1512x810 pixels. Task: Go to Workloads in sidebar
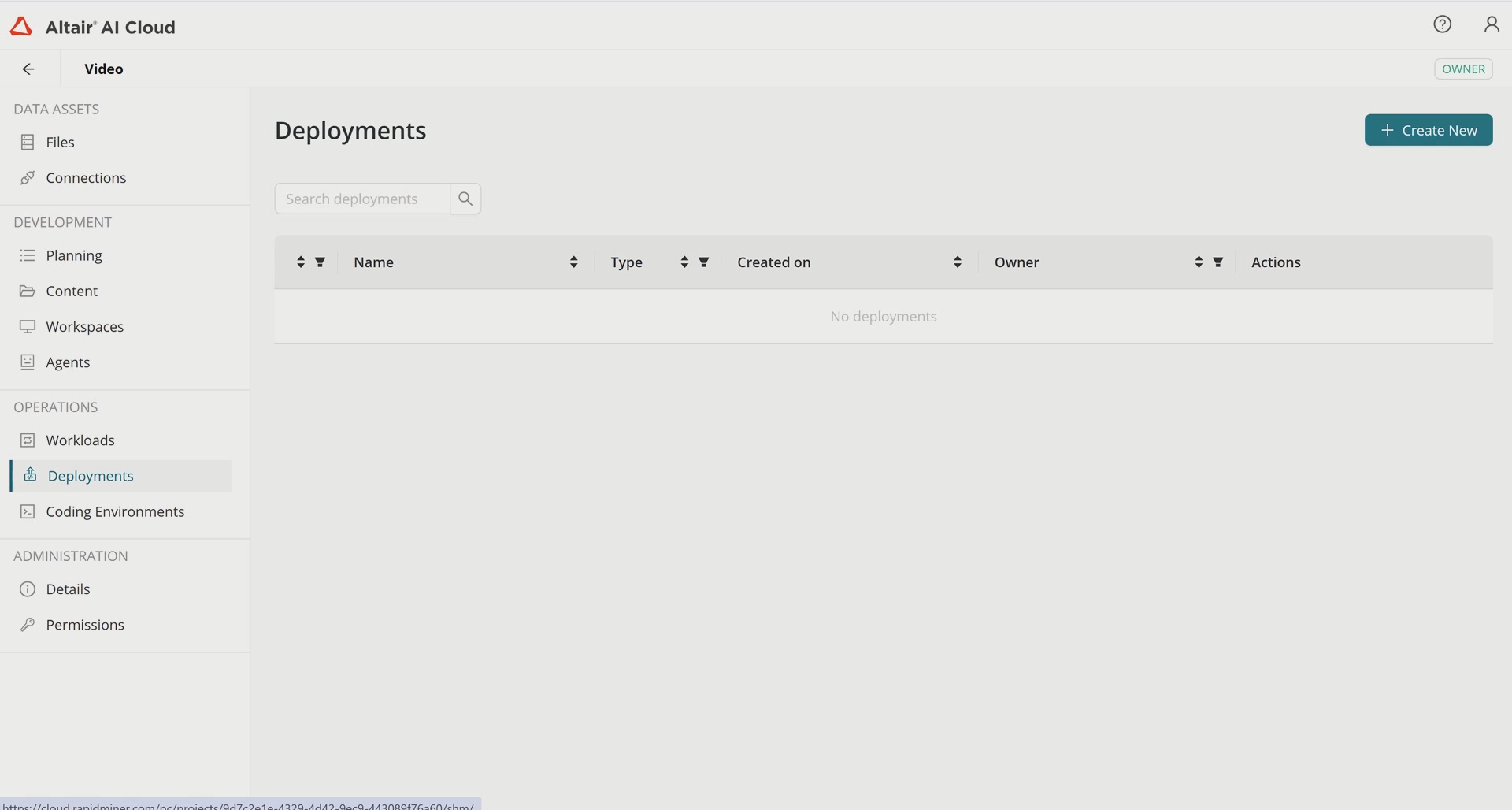80,440
